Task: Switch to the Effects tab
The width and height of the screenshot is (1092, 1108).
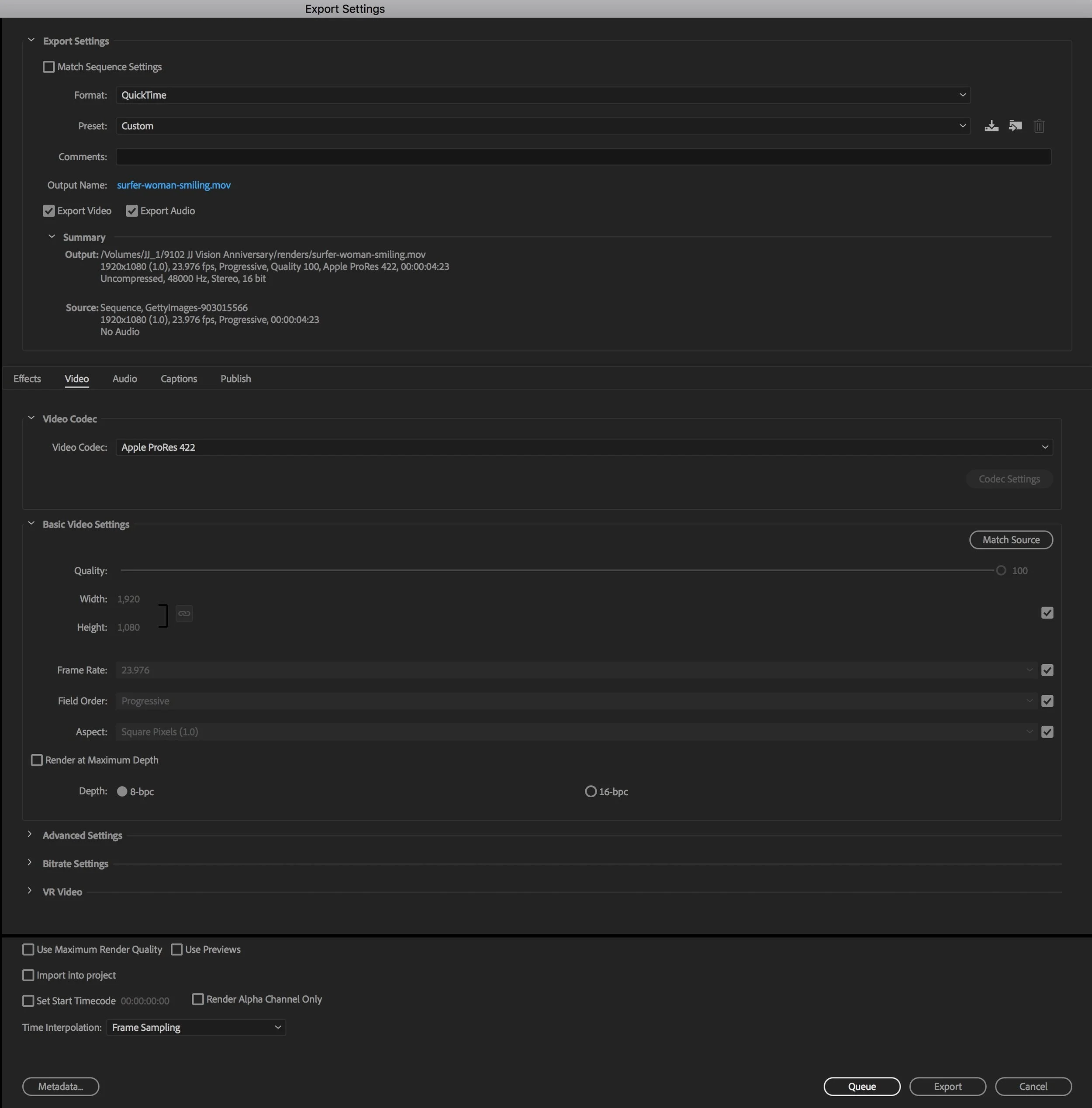Action: point(27,379)
